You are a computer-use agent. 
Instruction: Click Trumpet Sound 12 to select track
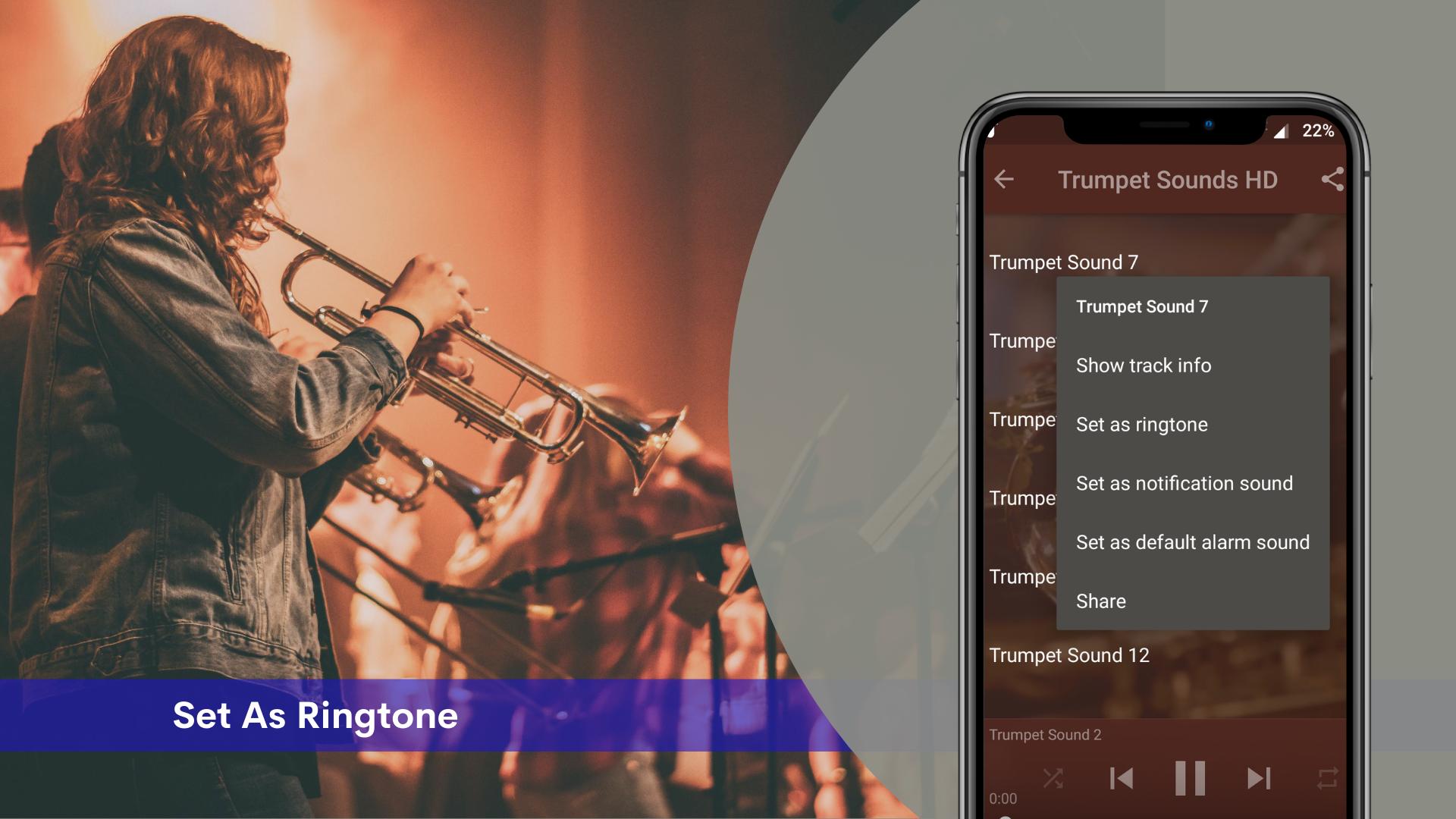(1068, 655)
